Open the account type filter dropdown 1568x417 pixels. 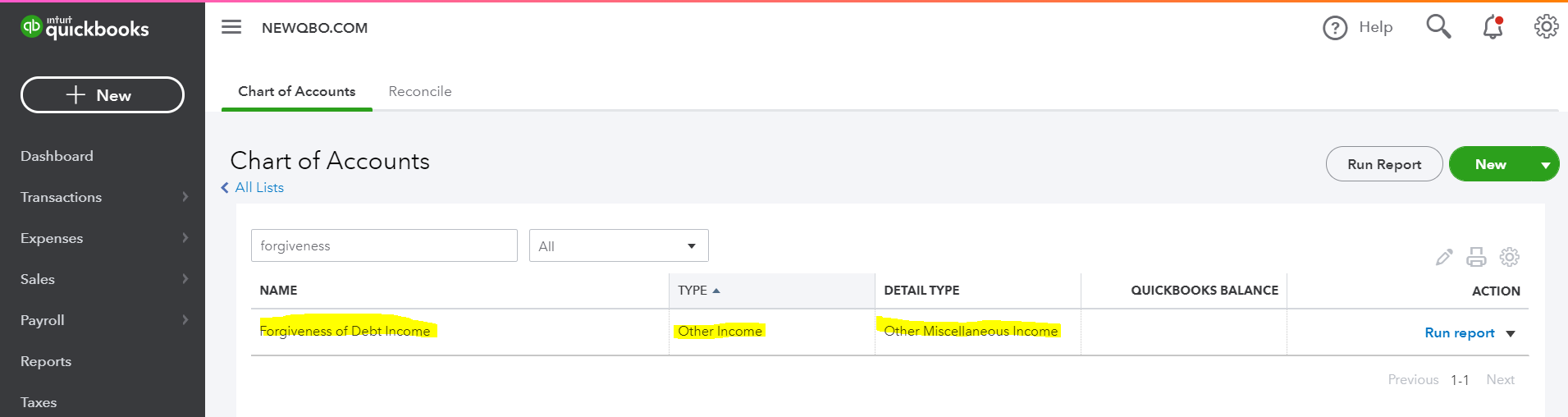click(619, 246)
